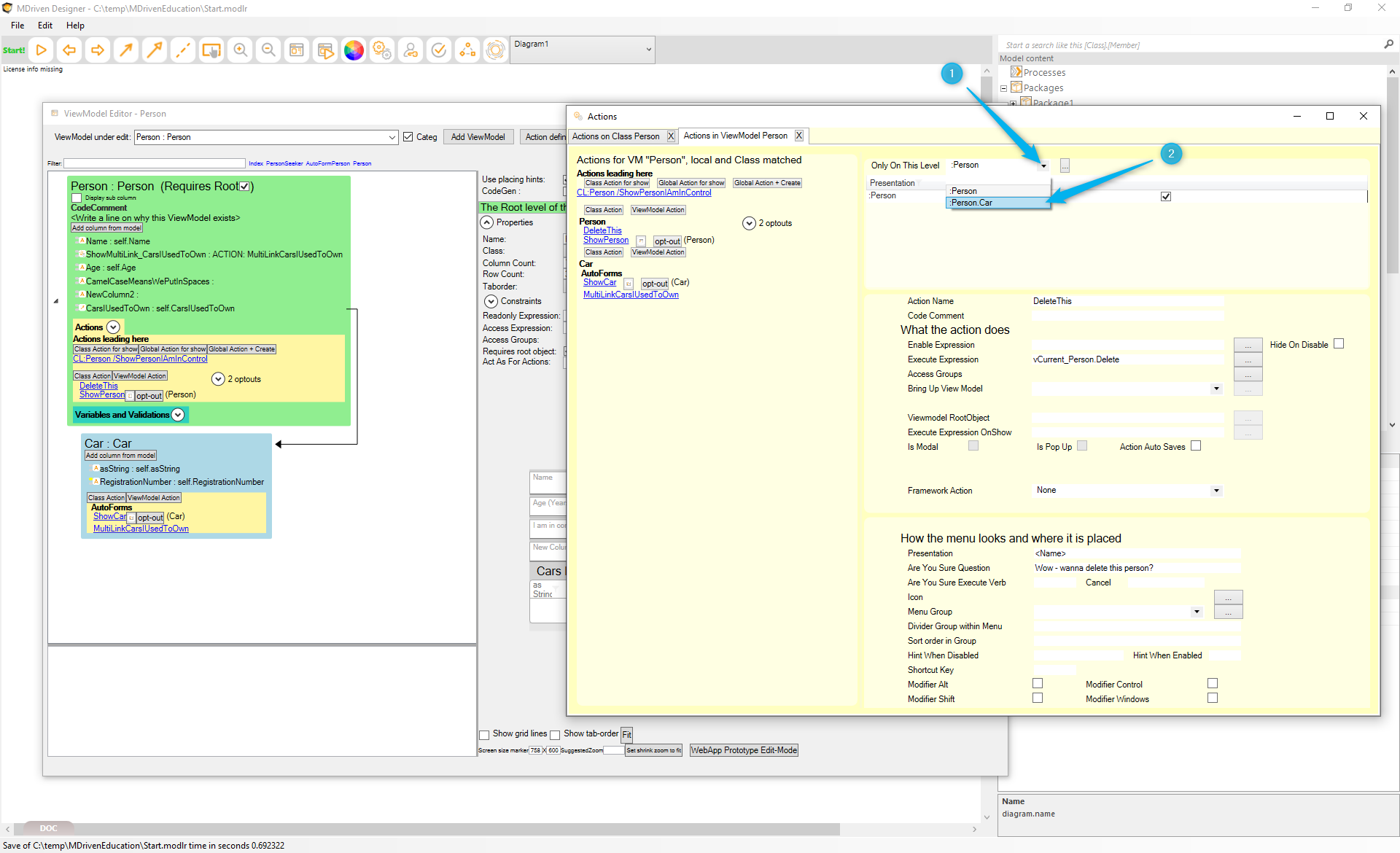Click the zoom out magnifier icon
1400x853 pixels.
(268, 50)
